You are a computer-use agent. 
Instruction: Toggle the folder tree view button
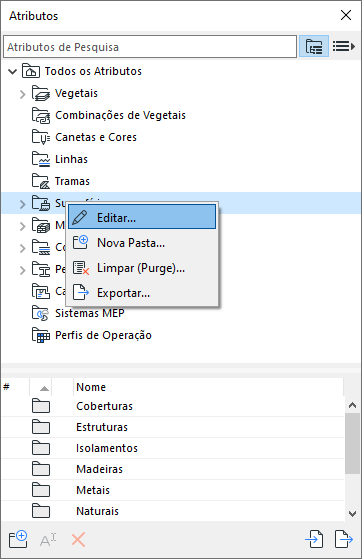313,46
